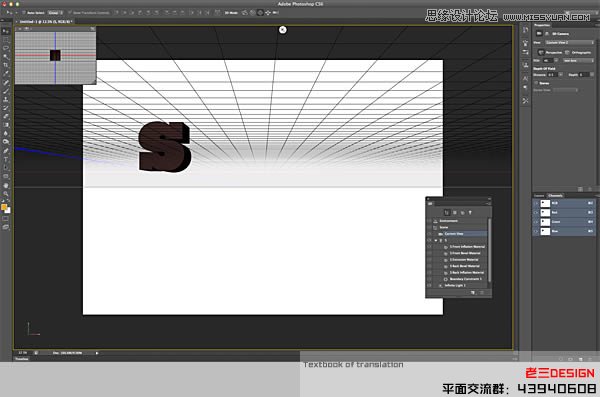Open tool preset picker arrow in options bar

click(16, 13)
